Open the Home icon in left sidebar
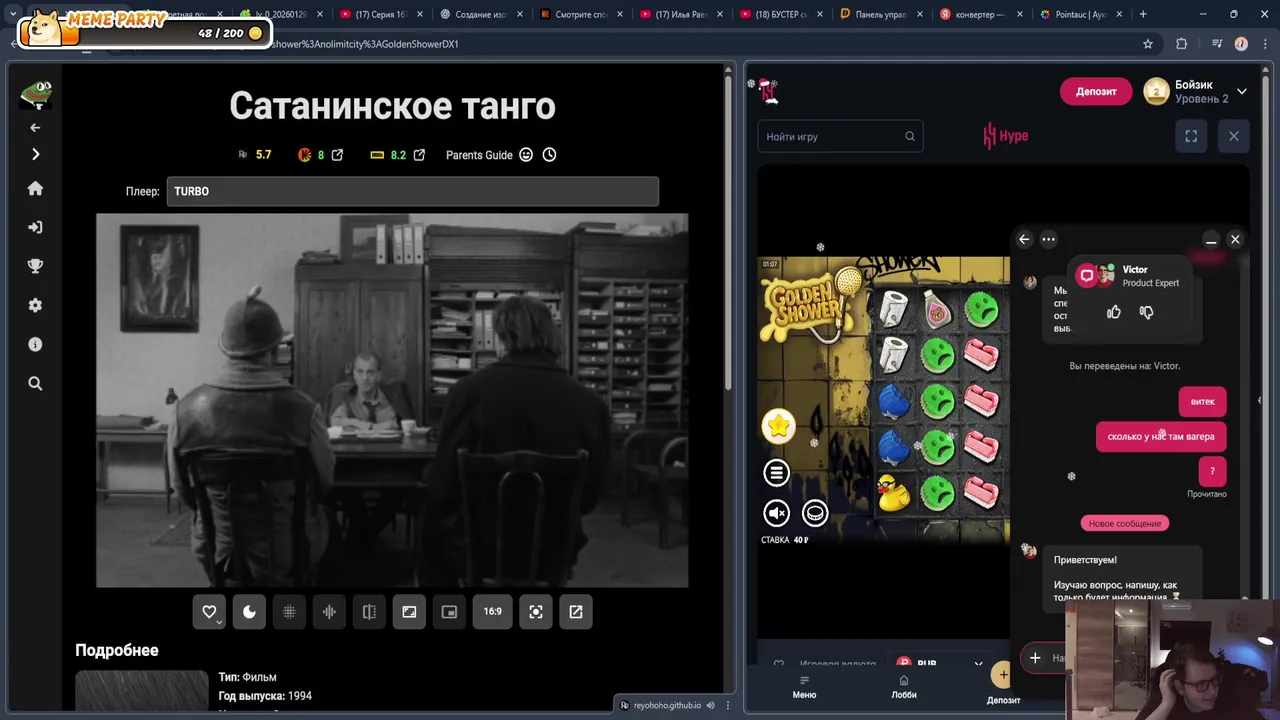Viewport: 1280px width, 720px height. click(35, 188)
